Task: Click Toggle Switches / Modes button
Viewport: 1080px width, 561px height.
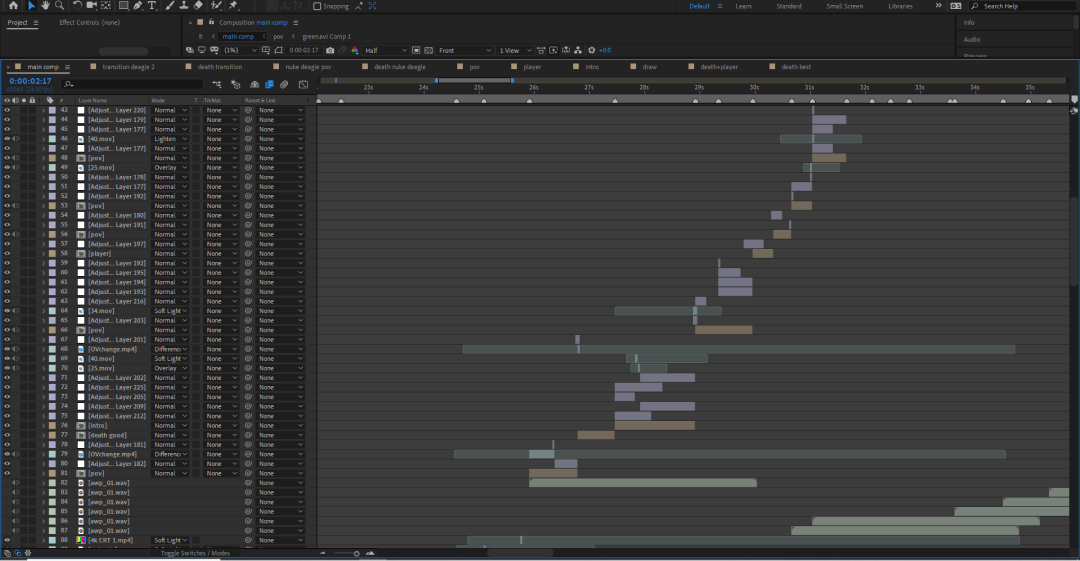Action: coord(195,553)
